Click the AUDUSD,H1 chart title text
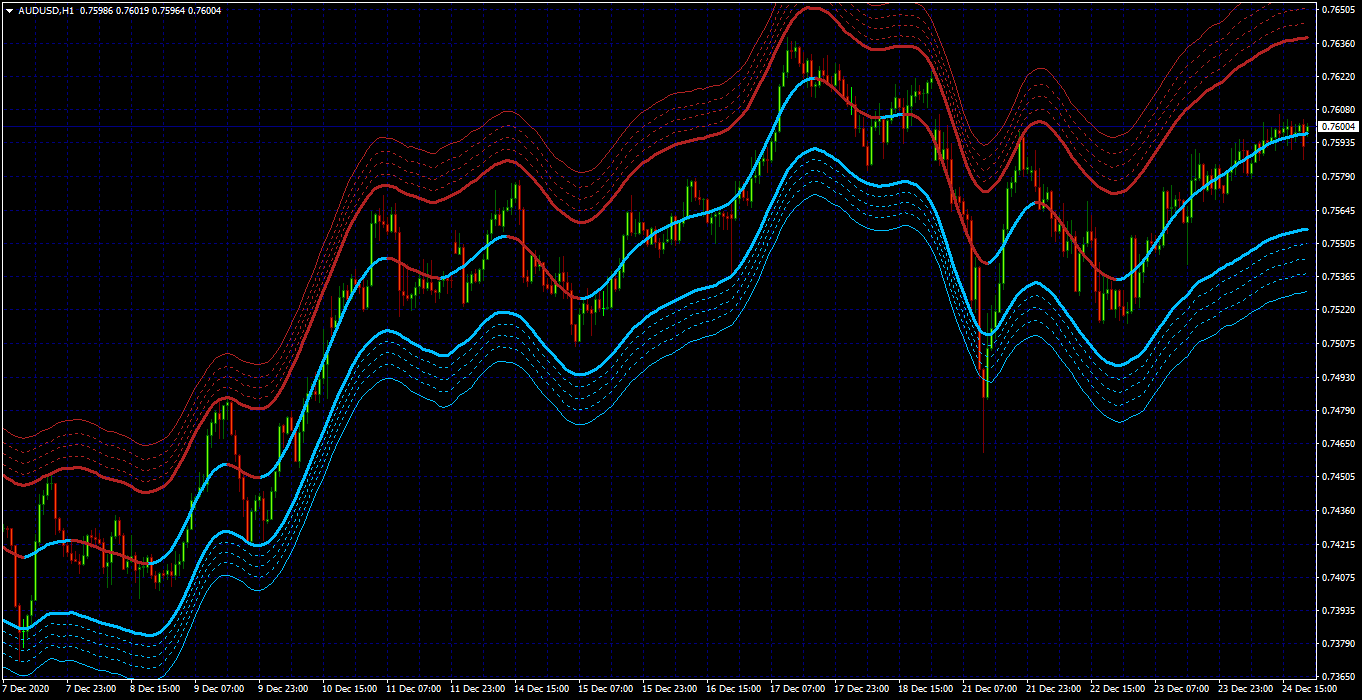The height and width of the screenshot is (700, 1362). coord(46,10)
